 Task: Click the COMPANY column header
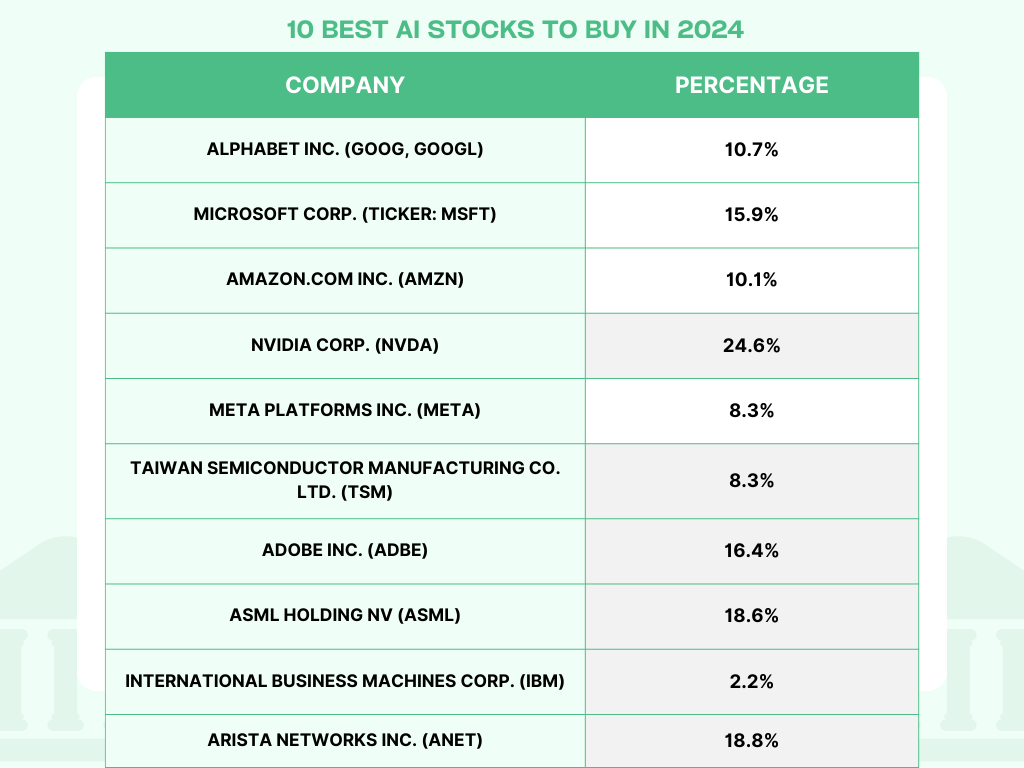click(345, 85)
